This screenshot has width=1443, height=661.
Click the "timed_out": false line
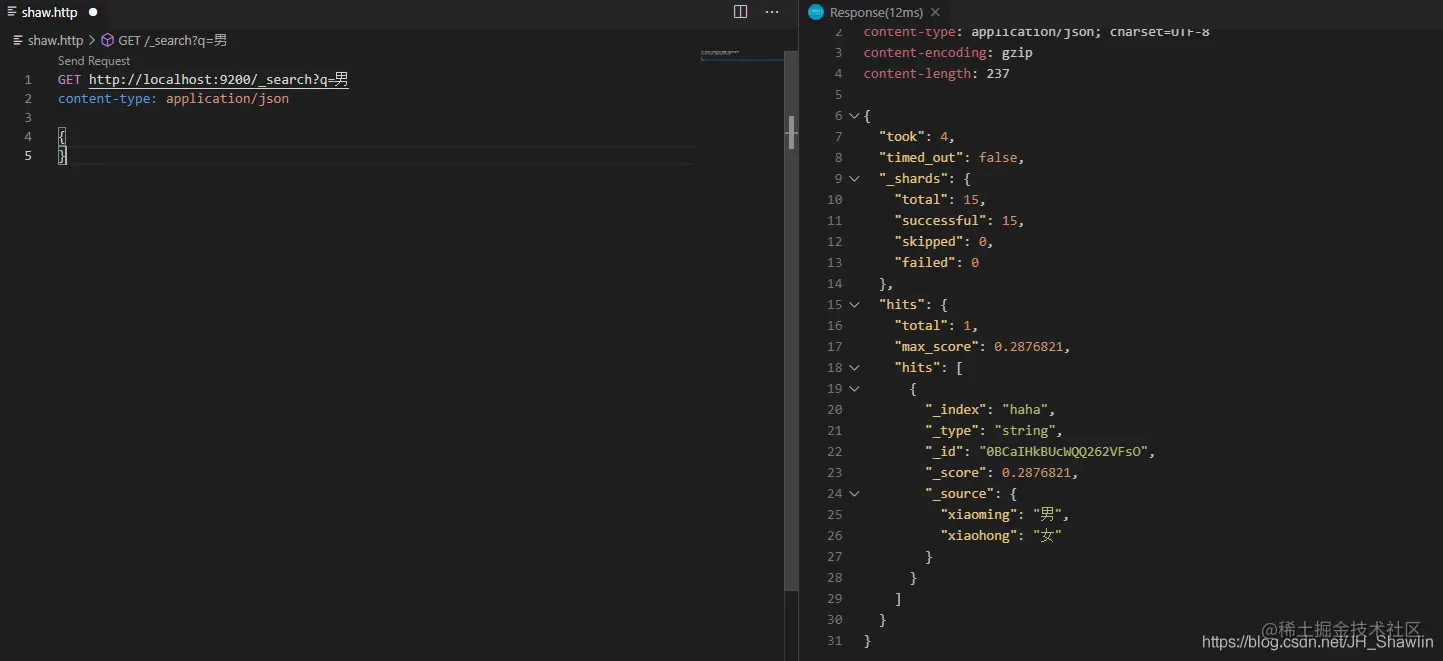[x=952, y=158]
